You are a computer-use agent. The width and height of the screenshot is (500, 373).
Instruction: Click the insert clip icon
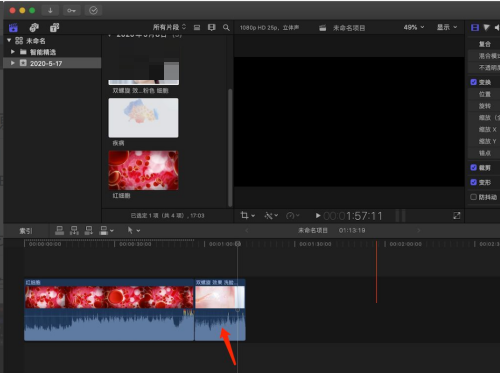click(x=74, y=230)
